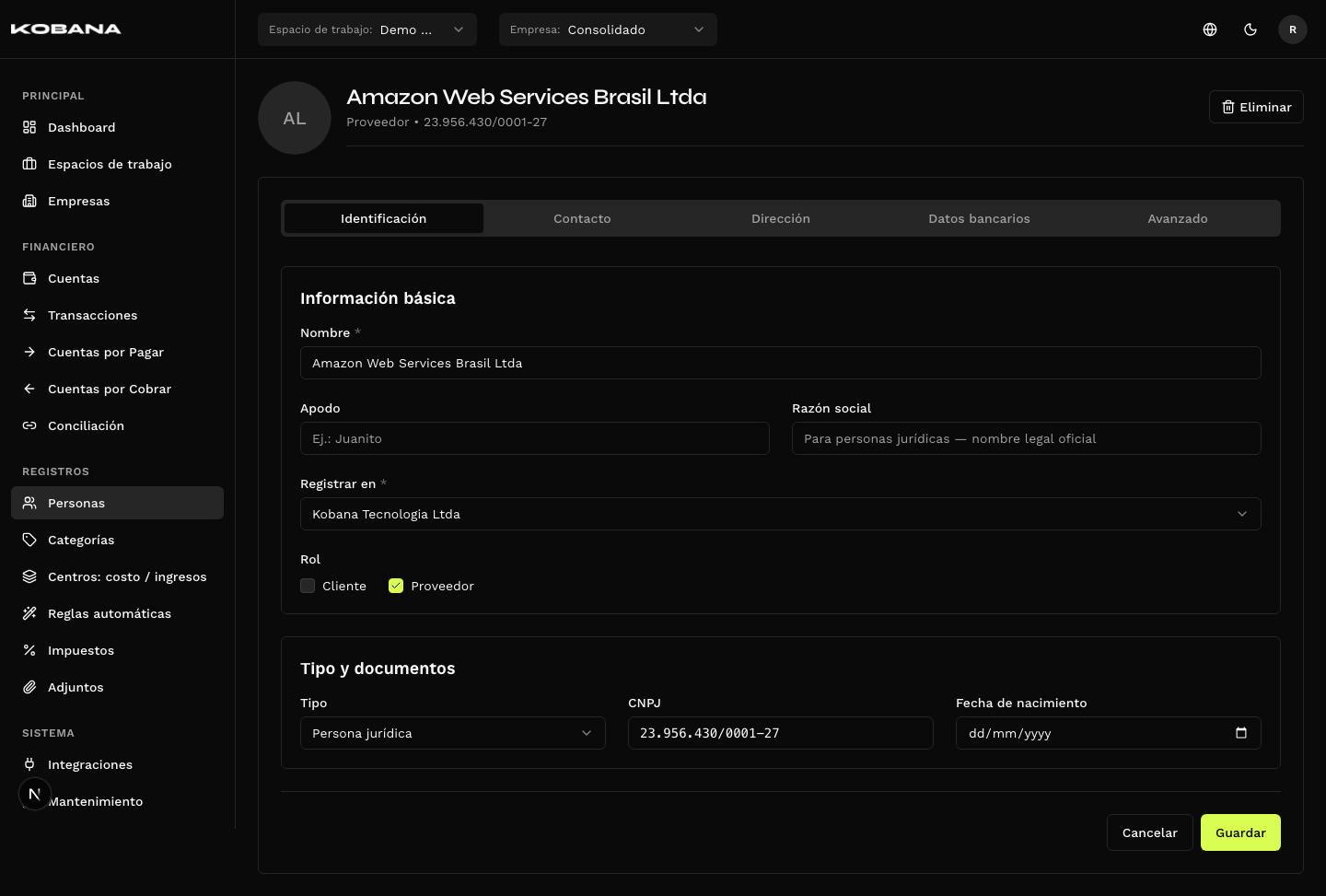Switch to the Contacto tab
This screenshot has width=1326, height=896.
(x=582, y=218)
